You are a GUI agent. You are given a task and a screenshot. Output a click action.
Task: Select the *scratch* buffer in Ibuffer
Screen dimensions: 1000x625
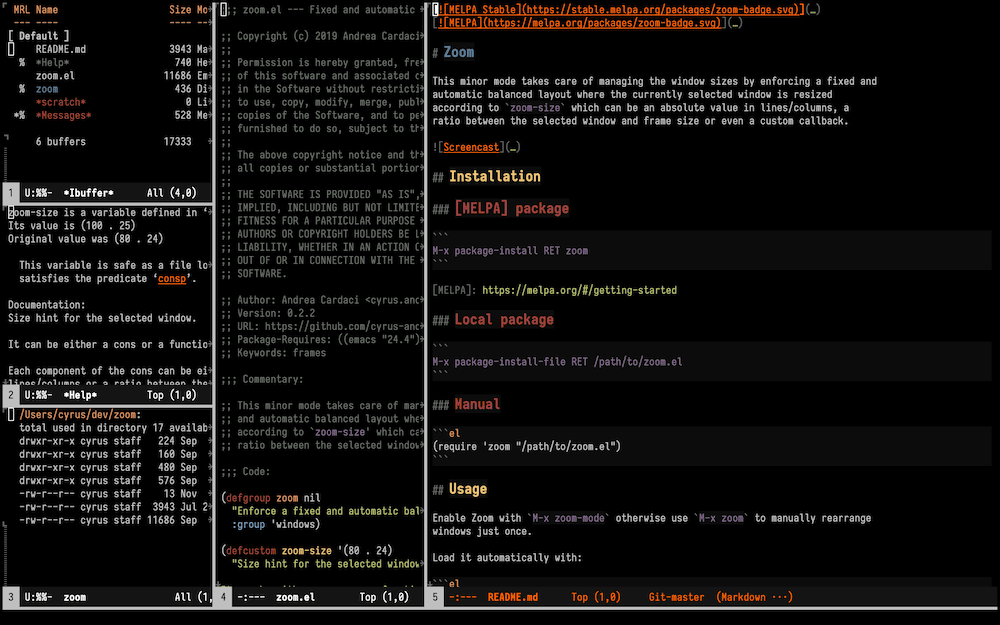(x=61, y=102)
